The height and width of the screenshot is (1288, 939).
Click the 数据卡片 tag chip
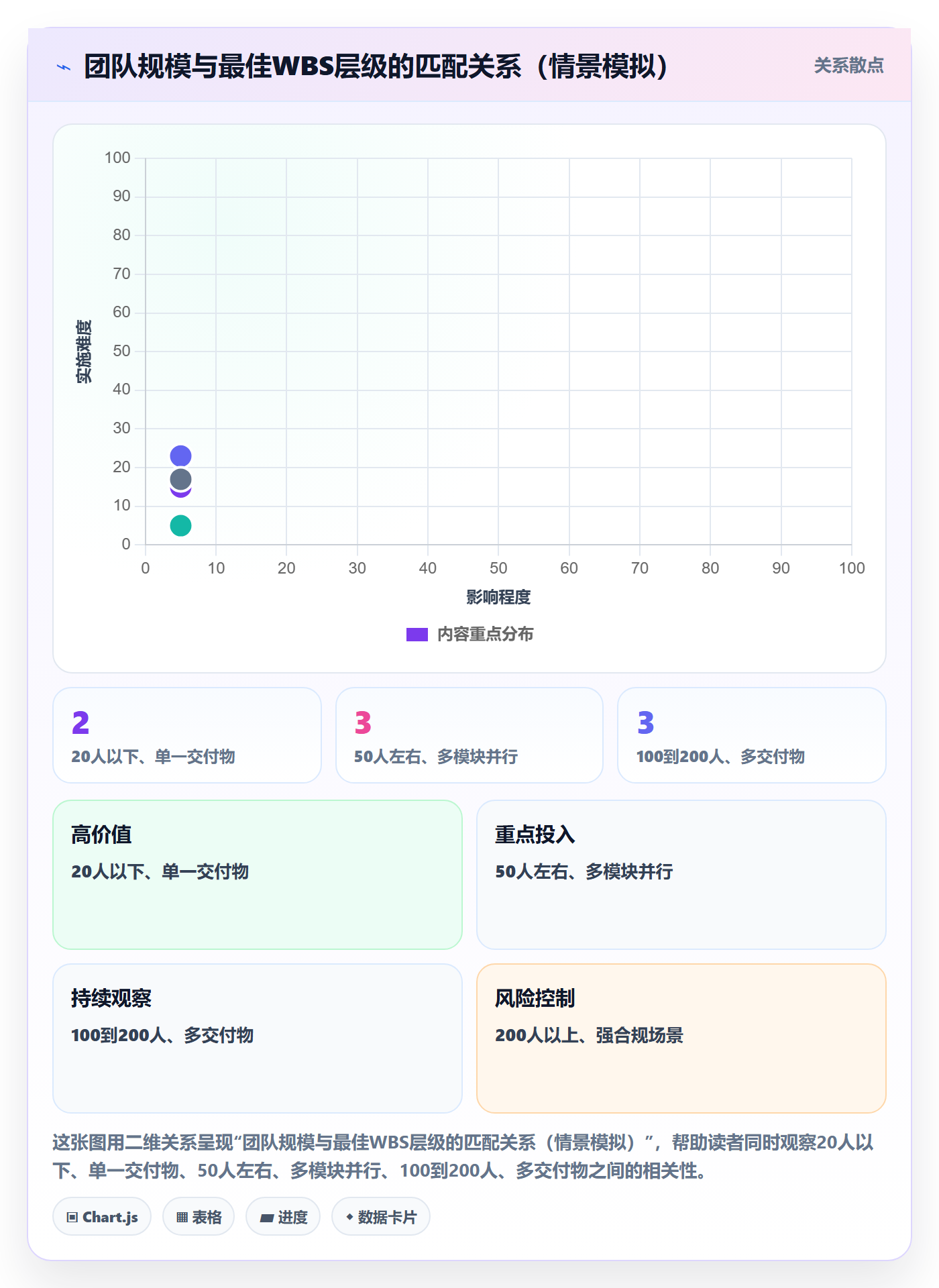(x=381, y=1217)
